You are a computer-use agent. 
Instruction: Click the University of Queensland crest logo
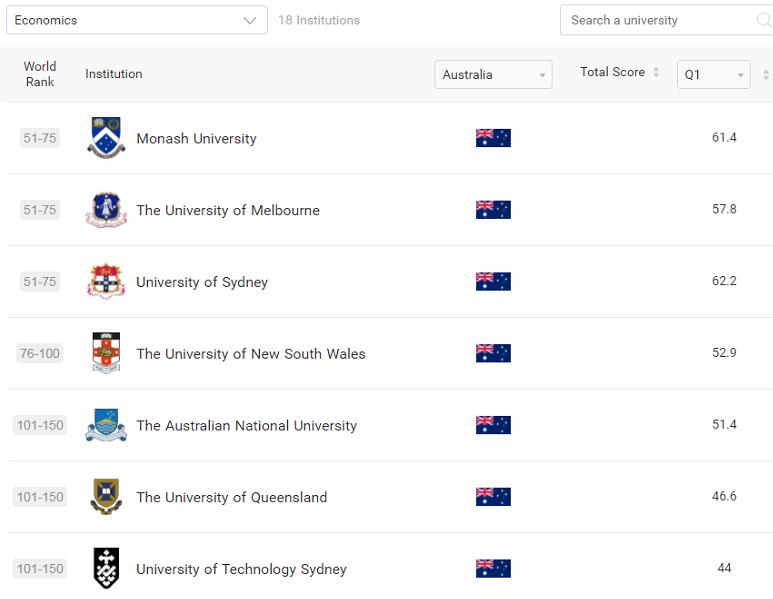(106, 497)
